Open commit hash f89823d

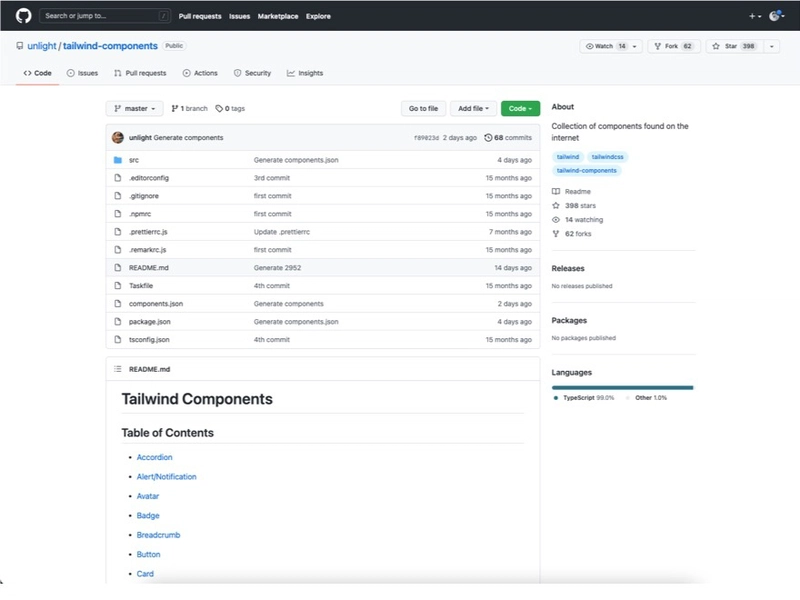(426, 138)
